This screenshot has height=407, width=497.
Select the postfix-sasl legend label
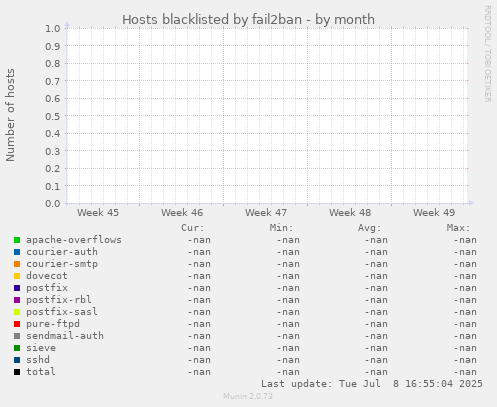(62, 312)
